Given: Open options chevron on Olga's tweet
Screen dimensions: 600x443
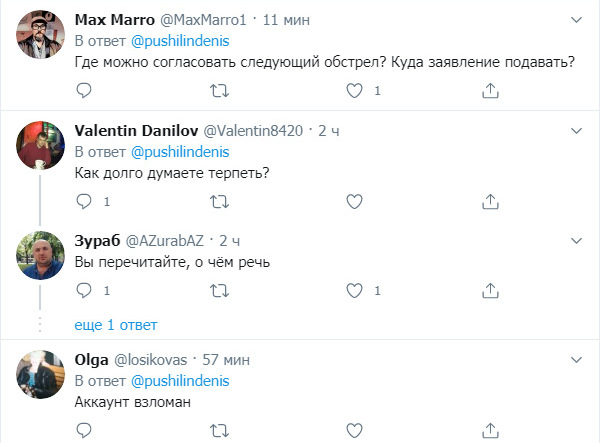Looking at the screenshot, I should (576, 358).
